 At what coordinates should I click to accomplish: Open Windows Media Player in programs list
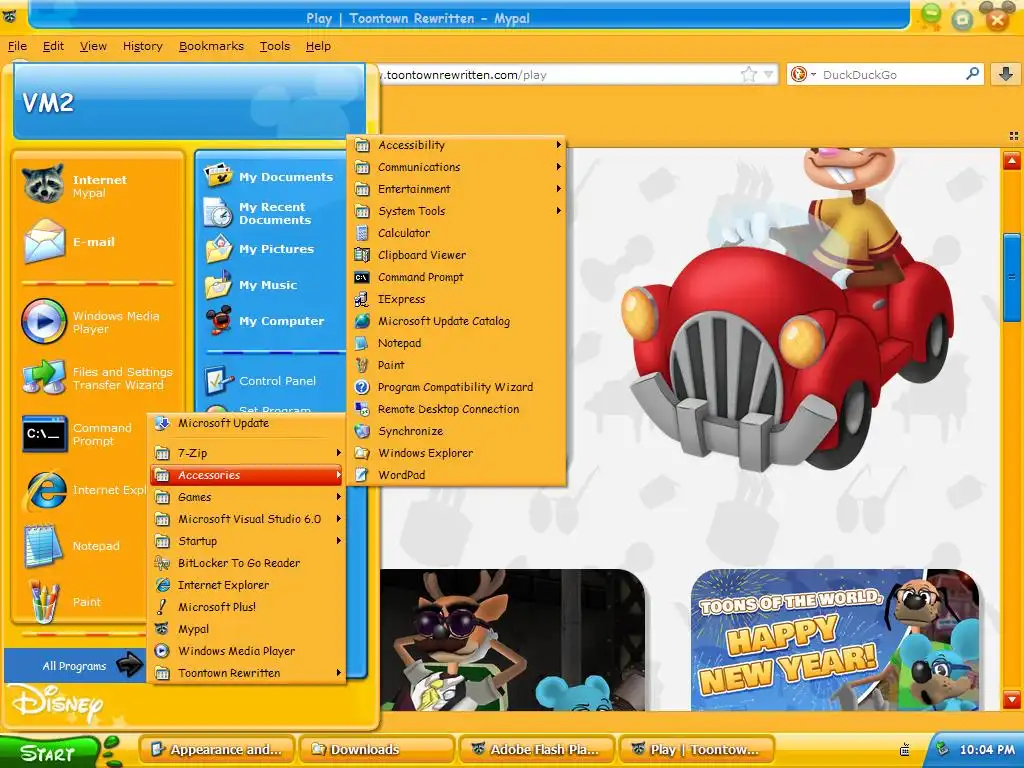[x=247, y=651]
